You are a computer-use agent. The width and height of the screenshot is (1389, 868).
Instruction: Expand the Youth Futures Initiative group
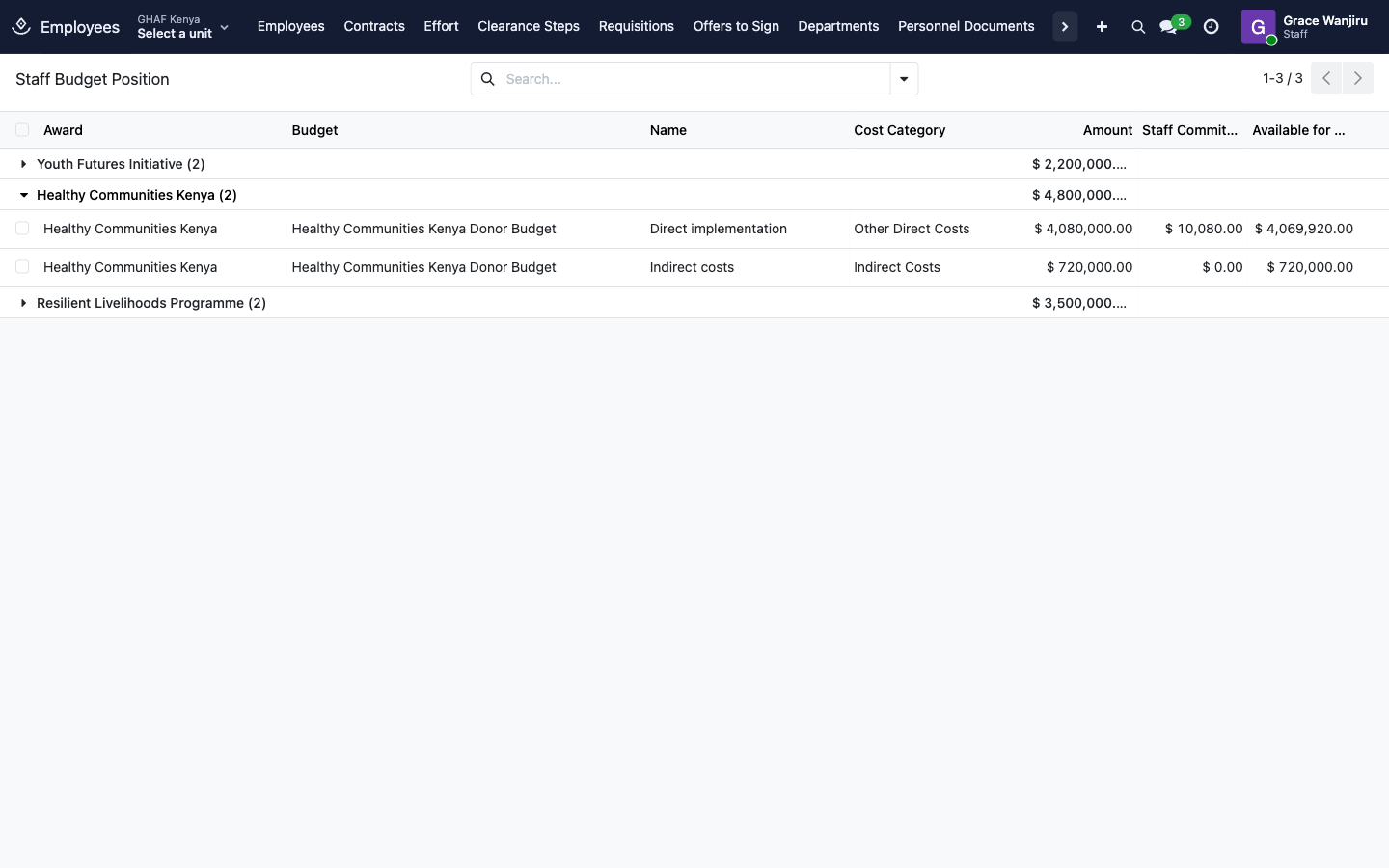coord(24,164)
